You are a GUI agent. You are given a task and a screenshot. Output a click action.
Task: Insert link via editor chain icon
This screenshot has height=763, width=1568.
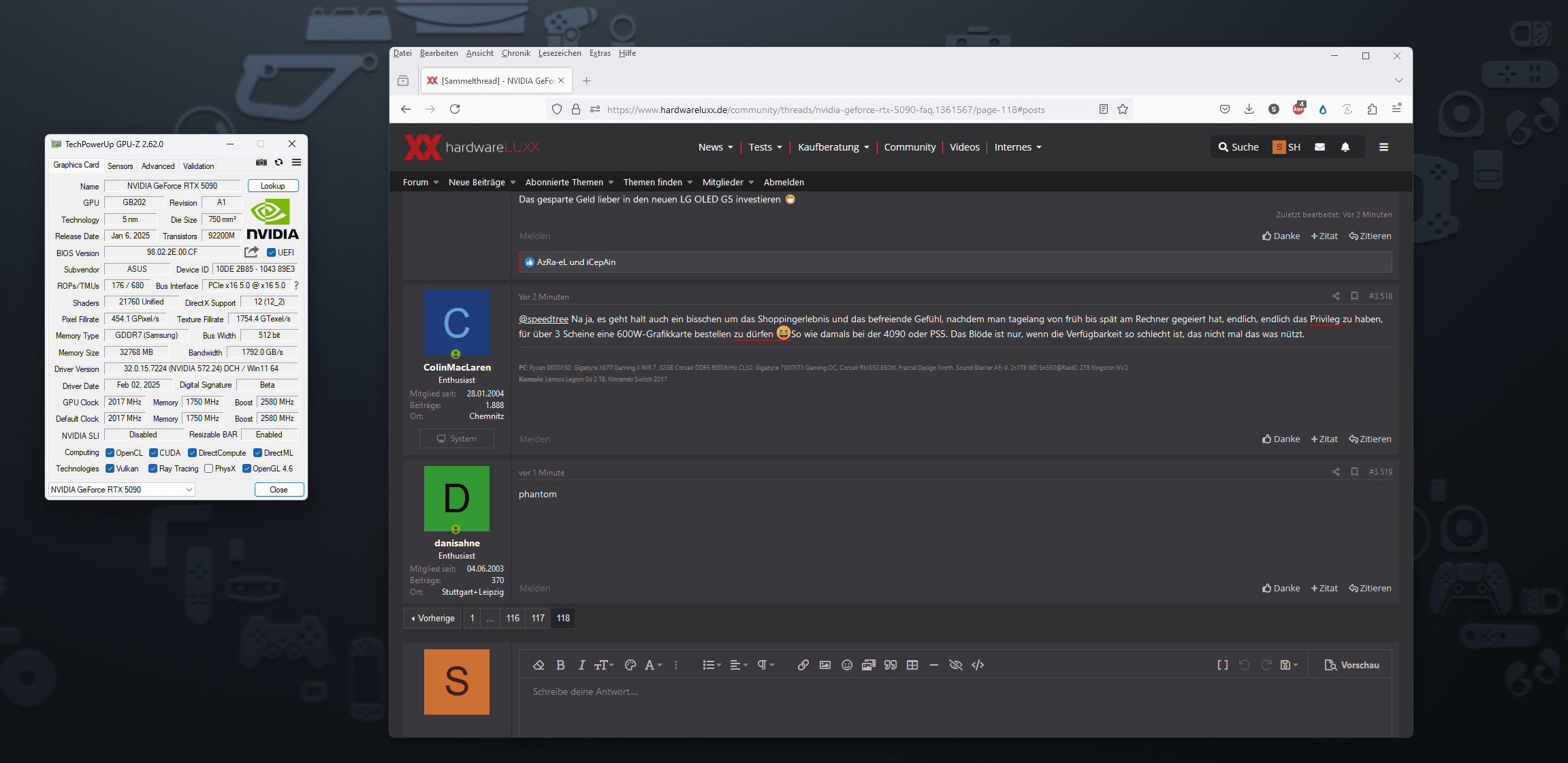pos(803,665)
